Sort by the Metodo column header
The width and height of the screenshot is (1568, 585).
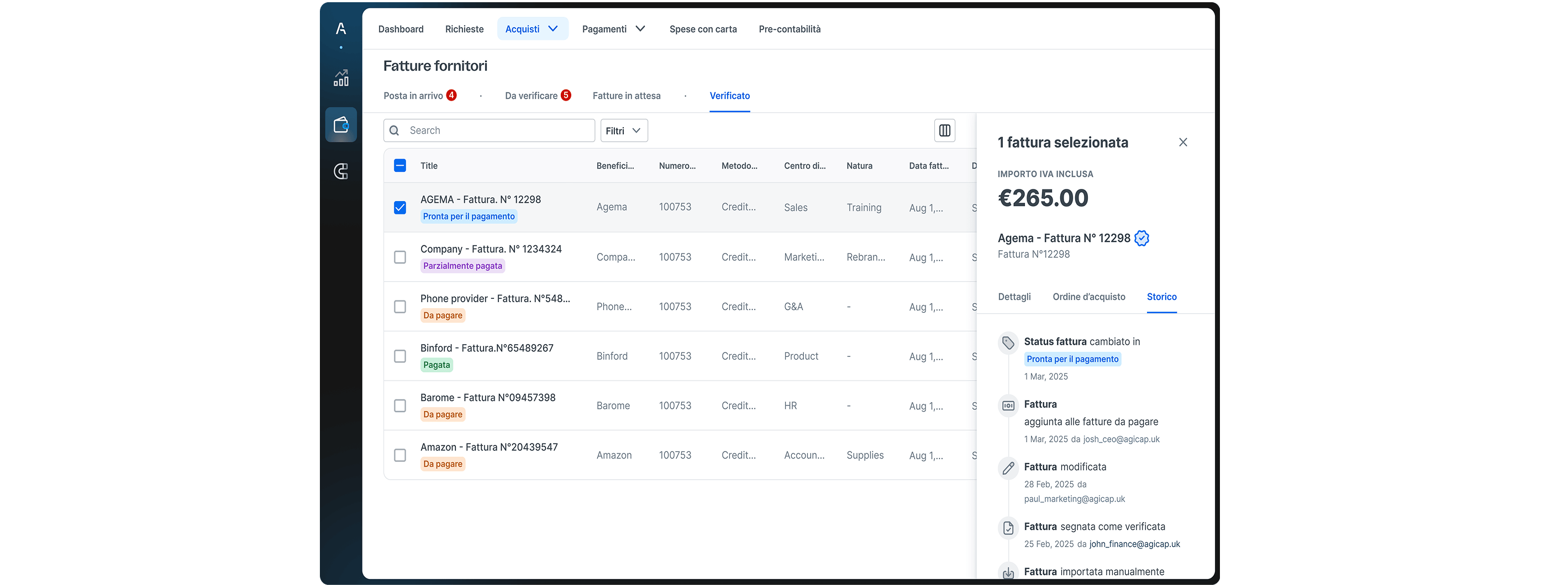pos(740,166)
